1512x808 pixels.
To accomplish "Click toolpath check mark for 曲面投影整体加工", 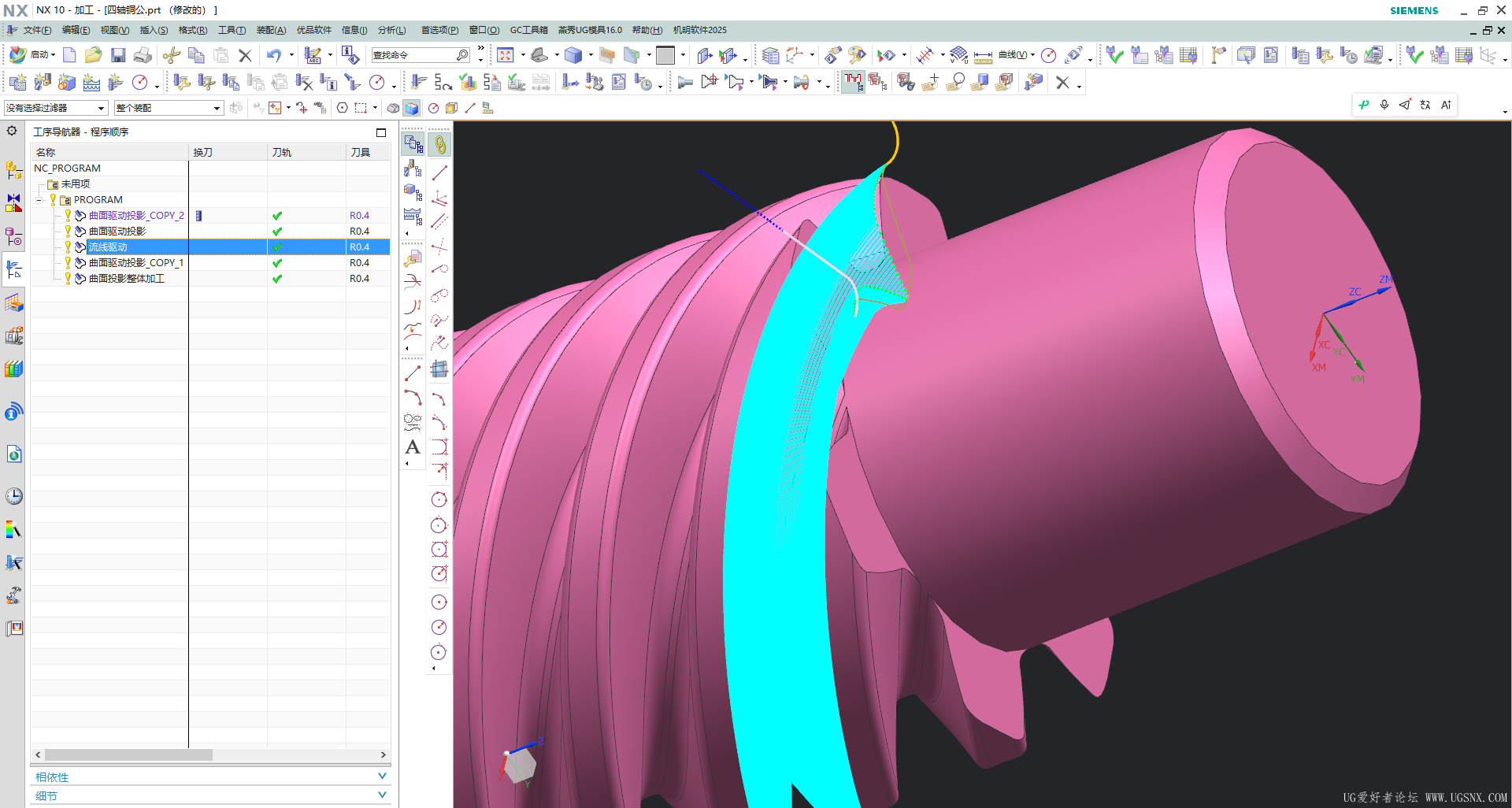I will 277,279.
